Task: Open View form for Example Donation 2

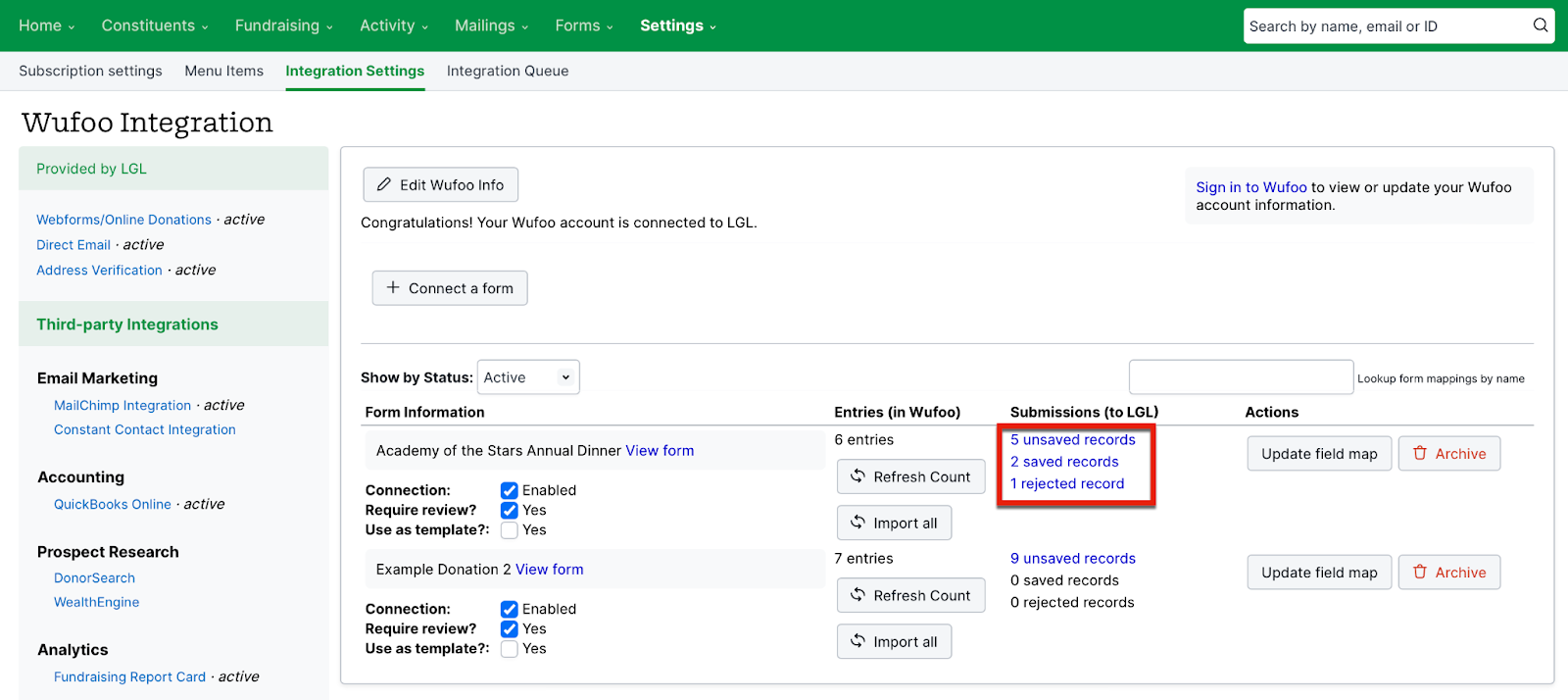Action: 550,570
